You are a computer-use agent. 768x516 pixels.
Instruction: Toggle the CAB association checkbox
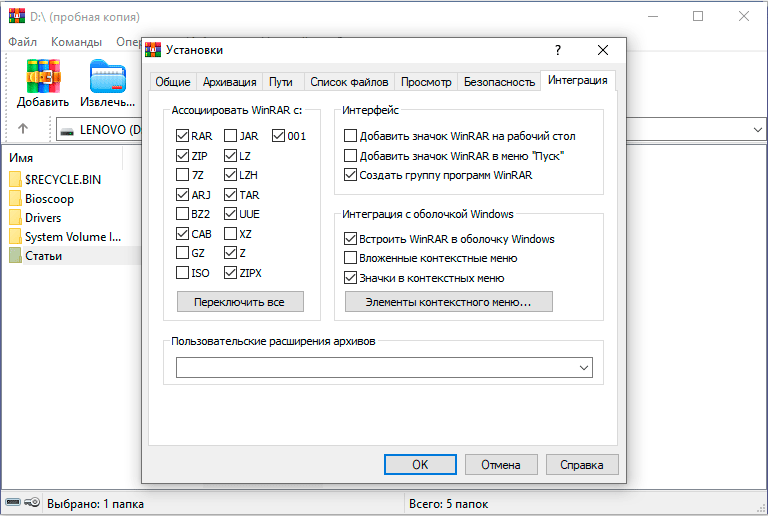point(182,234)
